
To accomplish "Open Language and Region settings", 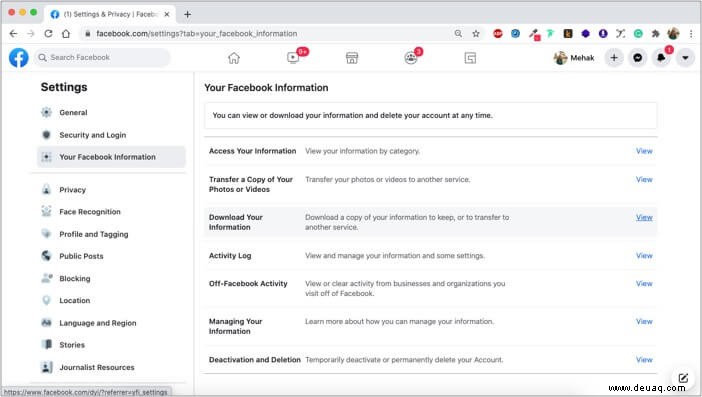I will (x=111, y=323).
